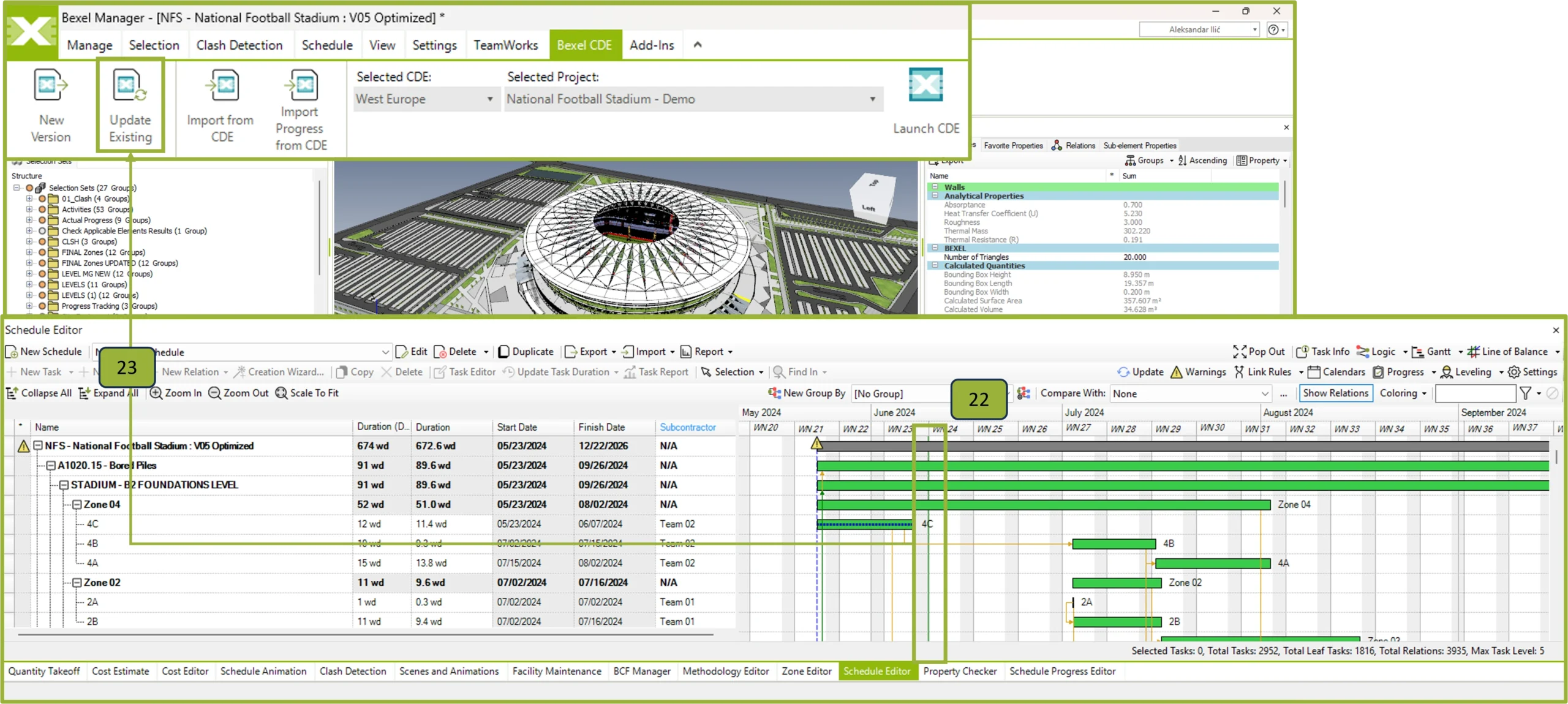
Task: Collapse Analytical Properties section
Action: coord(935,196)
